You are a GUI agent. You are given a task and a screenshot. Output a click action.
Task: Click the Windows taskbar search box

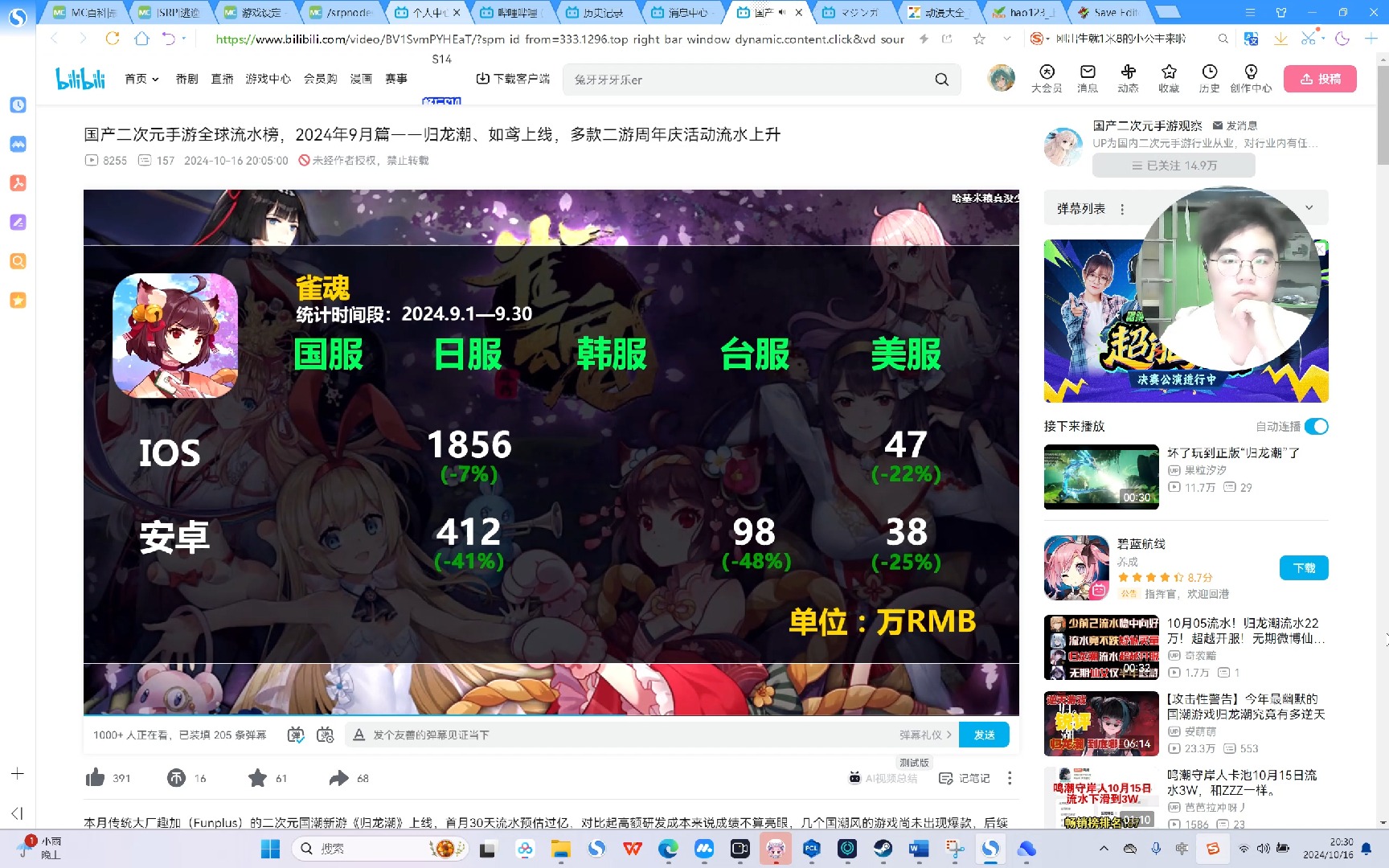coord(380,849)
